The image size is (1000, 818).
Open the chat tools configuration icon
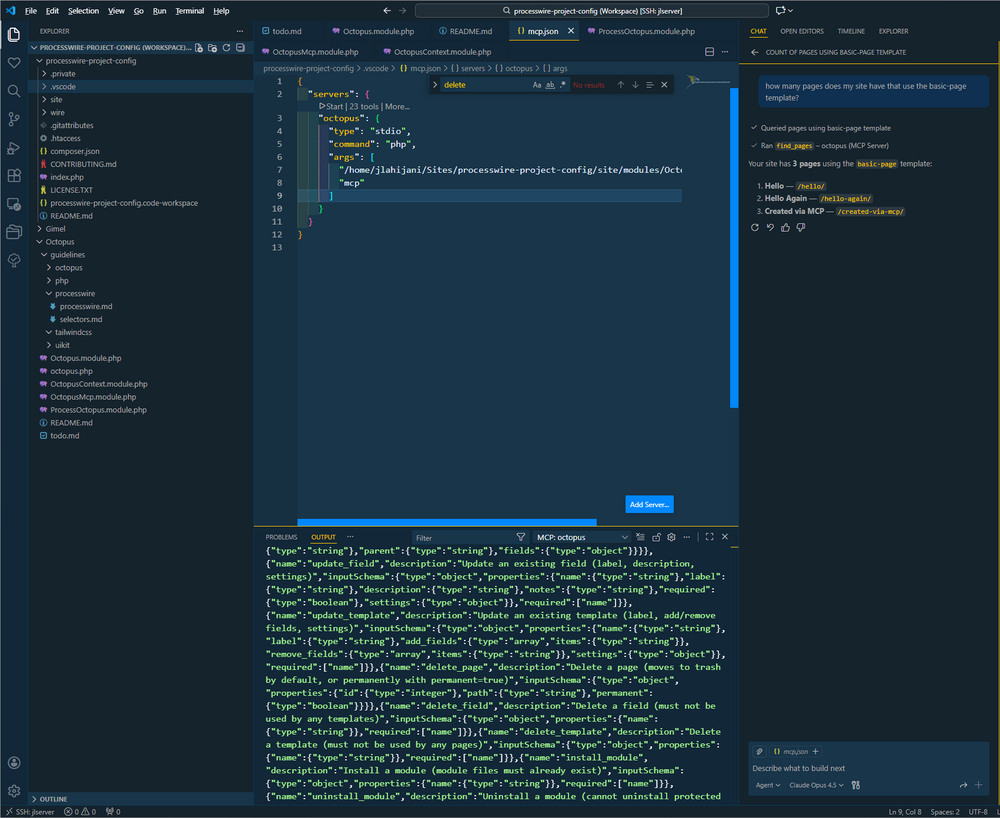pyautogui.click(x=855, y=785)
